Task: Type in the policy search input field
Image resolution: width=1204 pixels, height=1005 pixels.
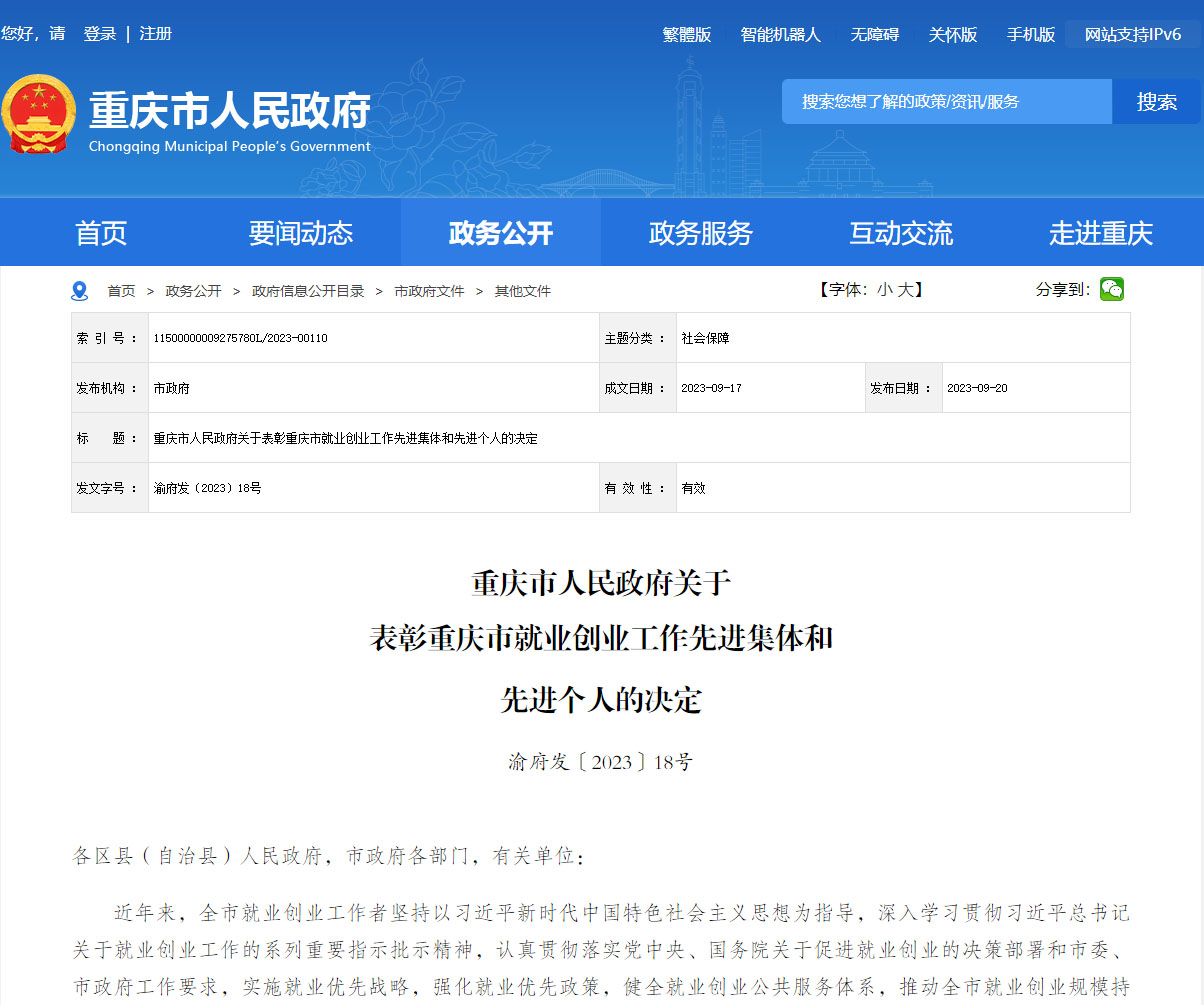Action: click(946, 102)
